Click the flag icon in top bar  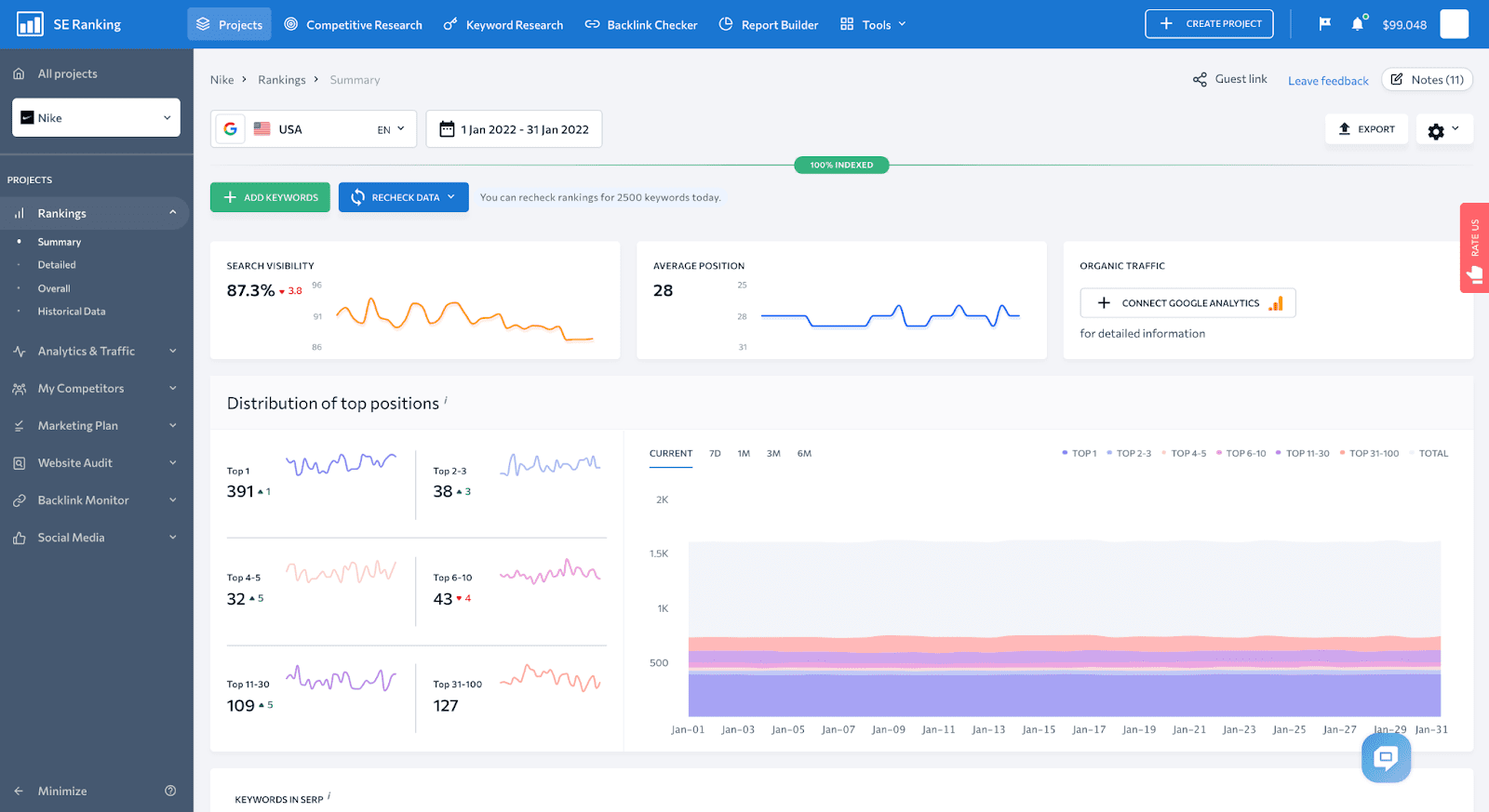click(1324, 24)
